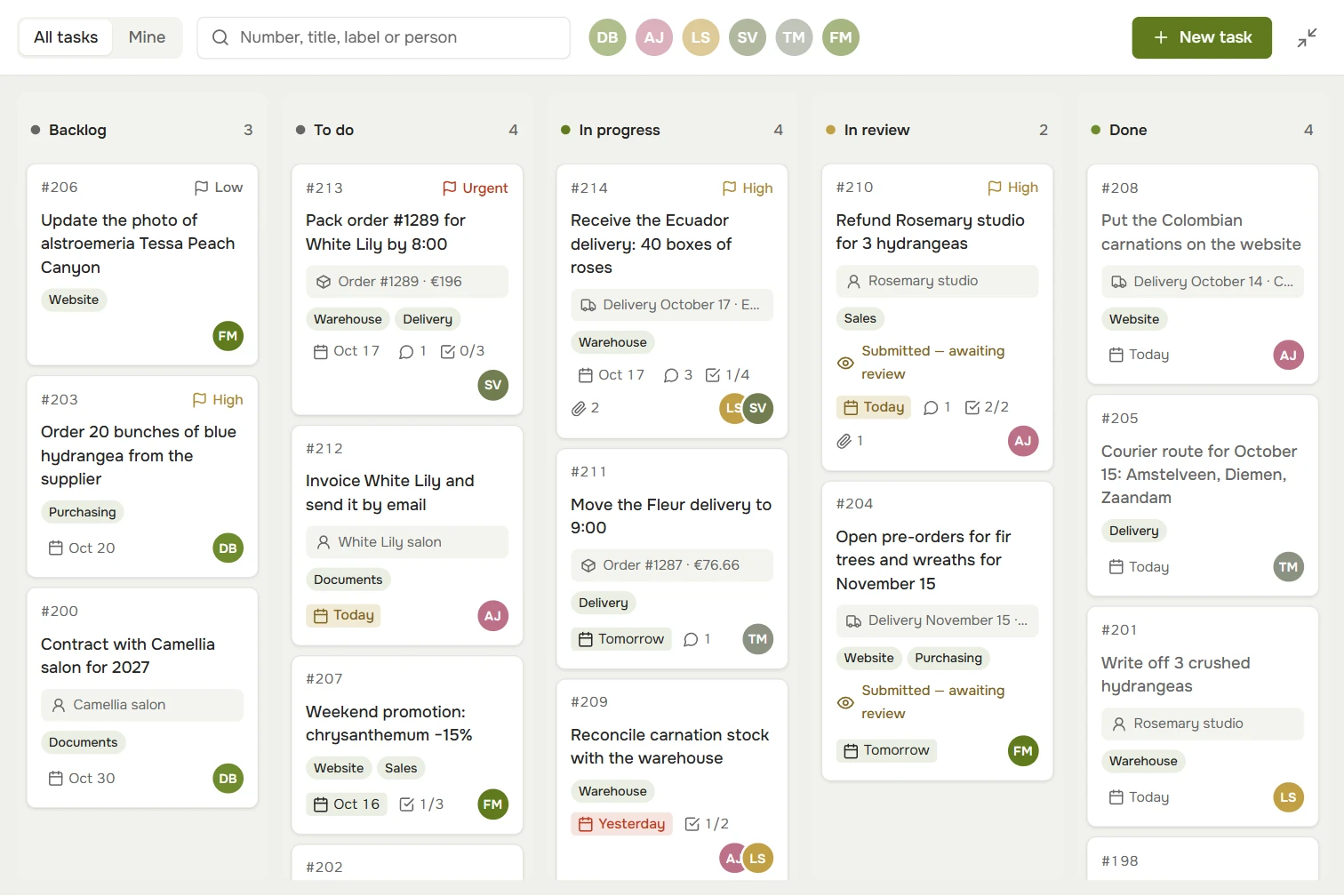
Task: Click the Low priority flag on #206
Action: (x=219, y=188)
